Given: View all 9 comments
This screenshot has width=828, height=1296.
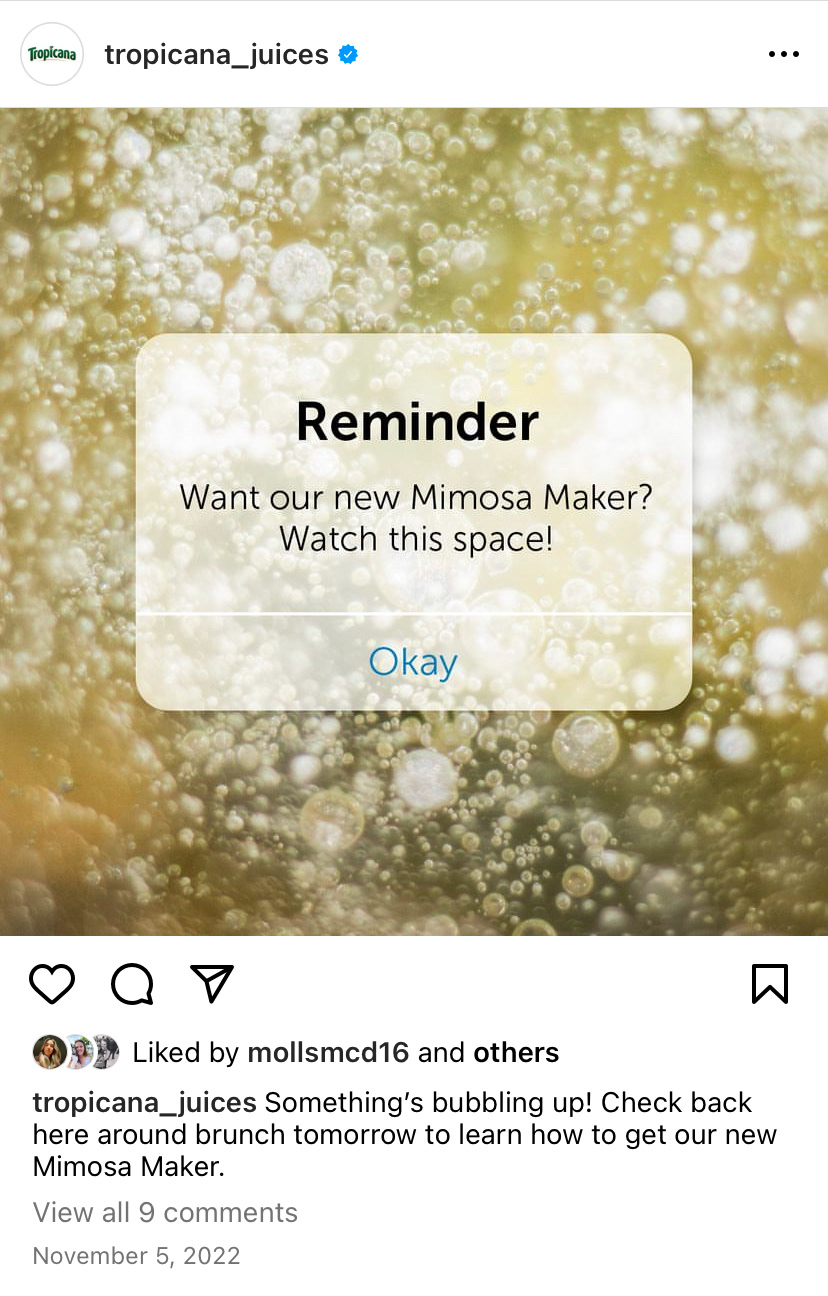Looking at the screenshot, I should coord(165,1212).
